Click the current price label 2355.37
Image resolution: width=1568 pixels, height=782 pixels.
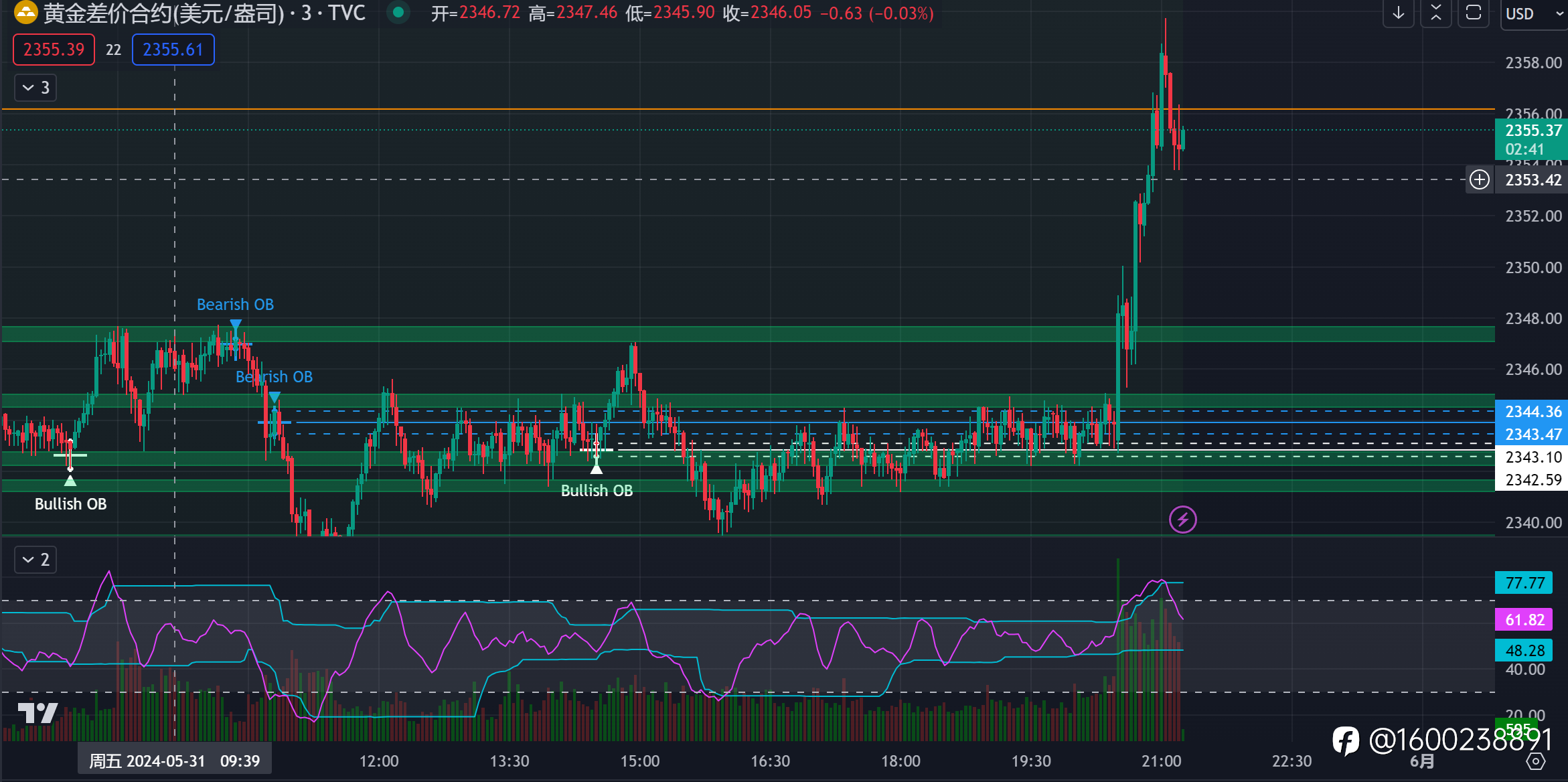click(x=1532, y=139)
